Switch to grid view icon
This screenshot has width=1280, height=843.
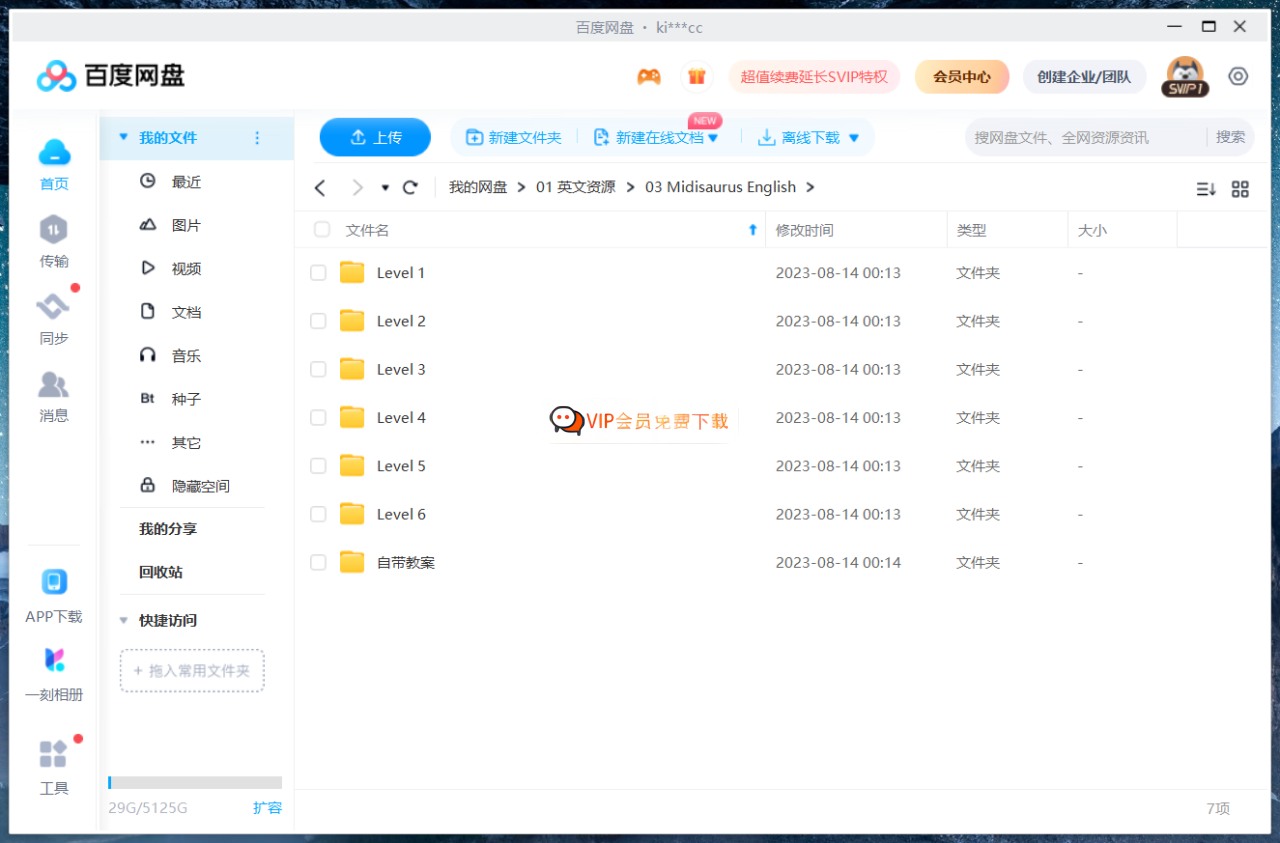click(1240, 189)
